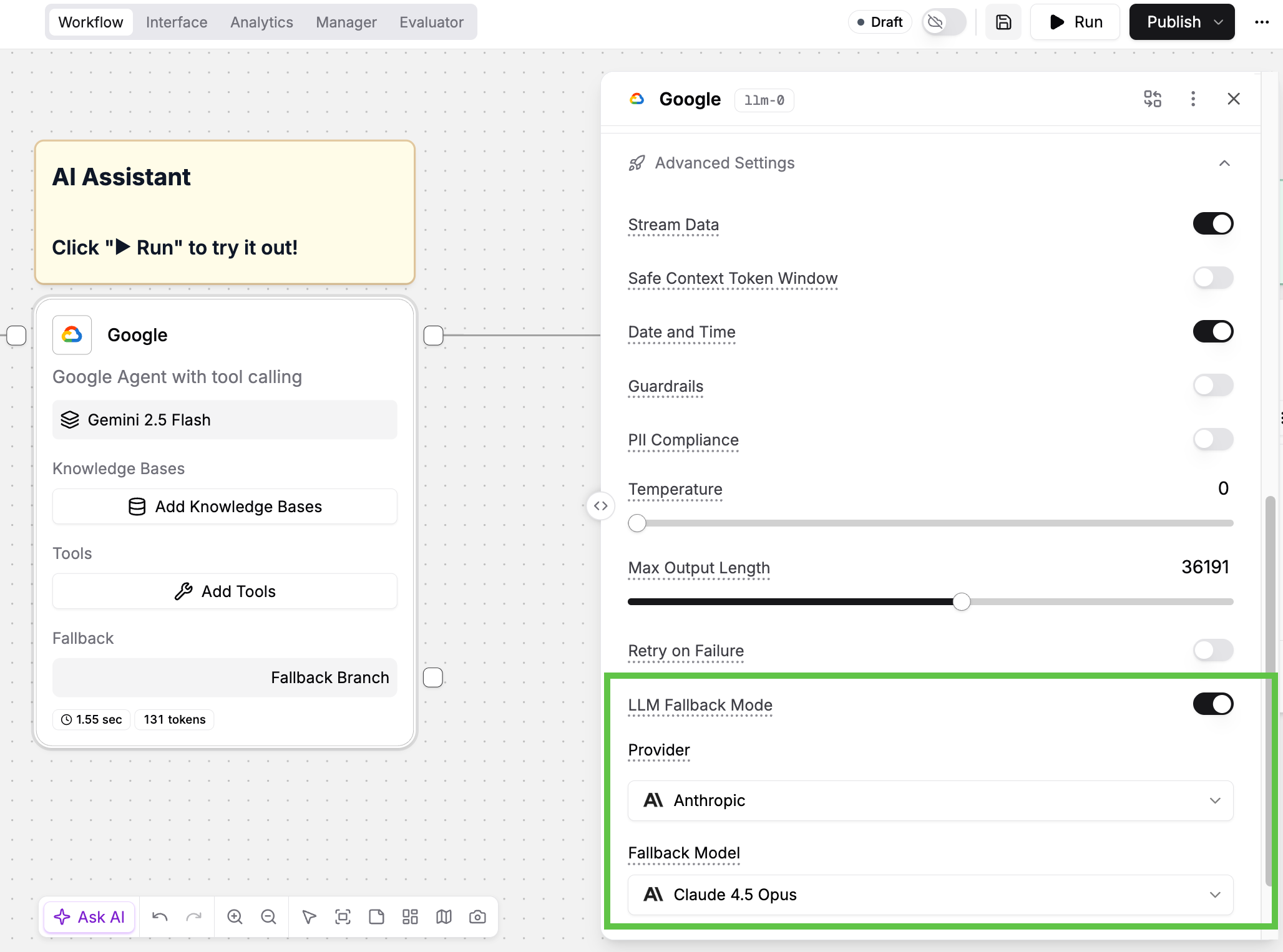Image resolution: width=1283 pixels, height=952 pixels.
Task: Click the zoom out magnifier icon
Action: [268, 916]
